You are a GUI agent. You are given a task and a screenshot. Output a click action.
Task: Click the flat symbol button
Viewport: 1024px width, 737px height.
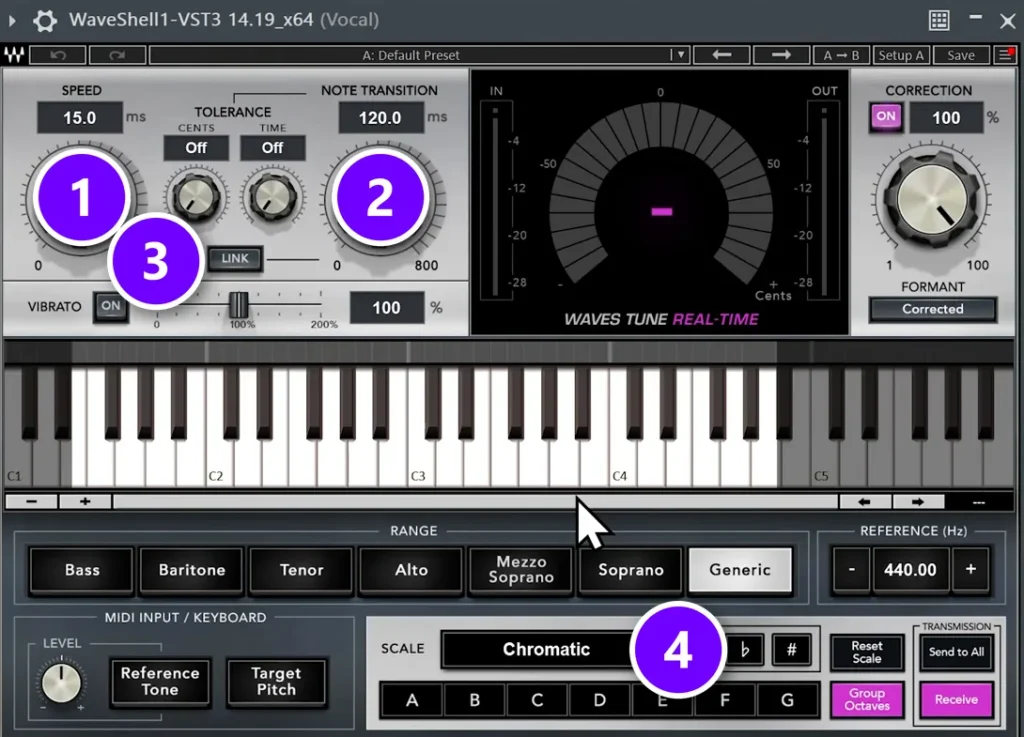click(744, 650)
